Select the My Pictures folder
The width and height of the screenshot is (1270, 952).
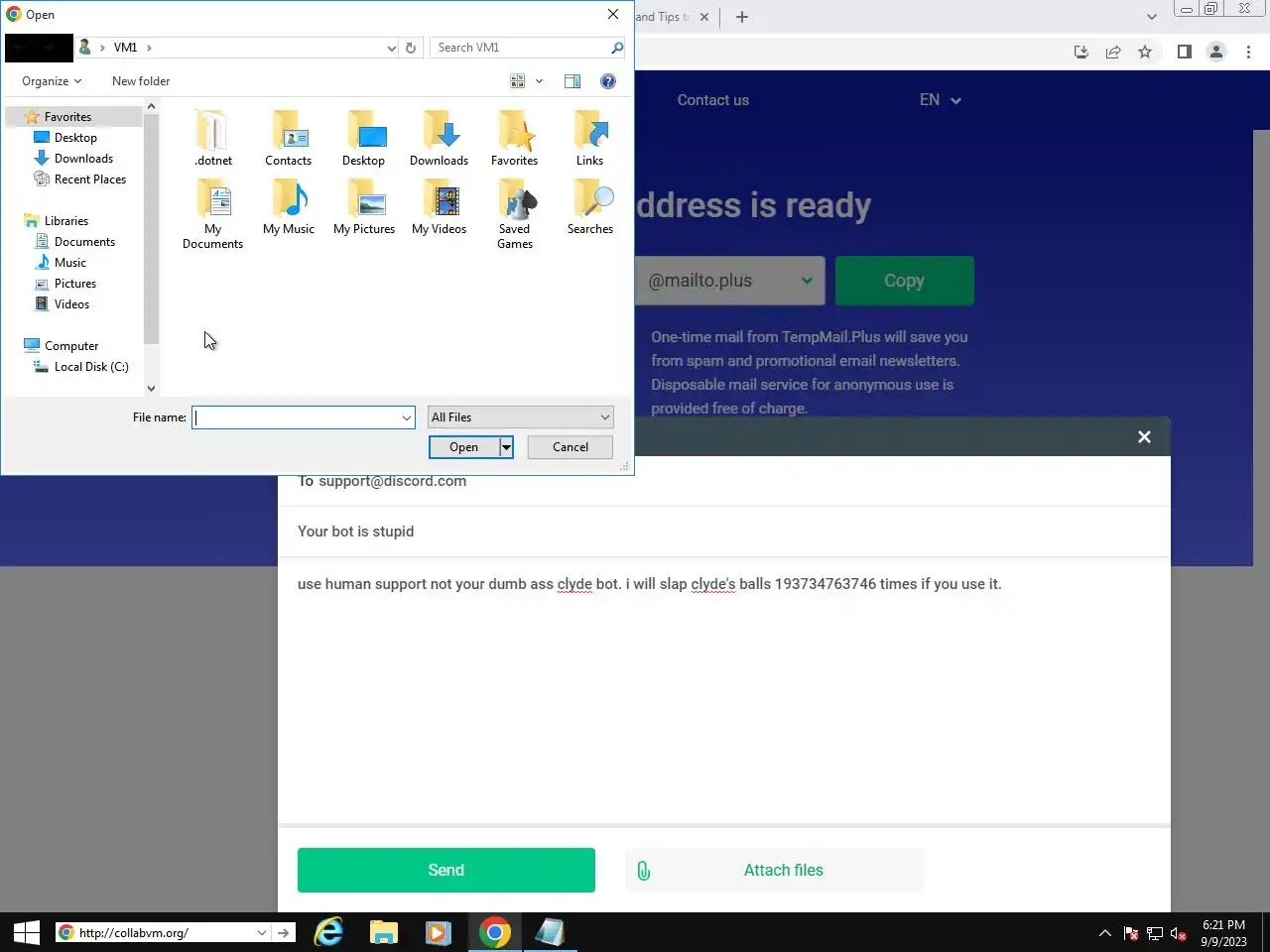pos(364,206)
